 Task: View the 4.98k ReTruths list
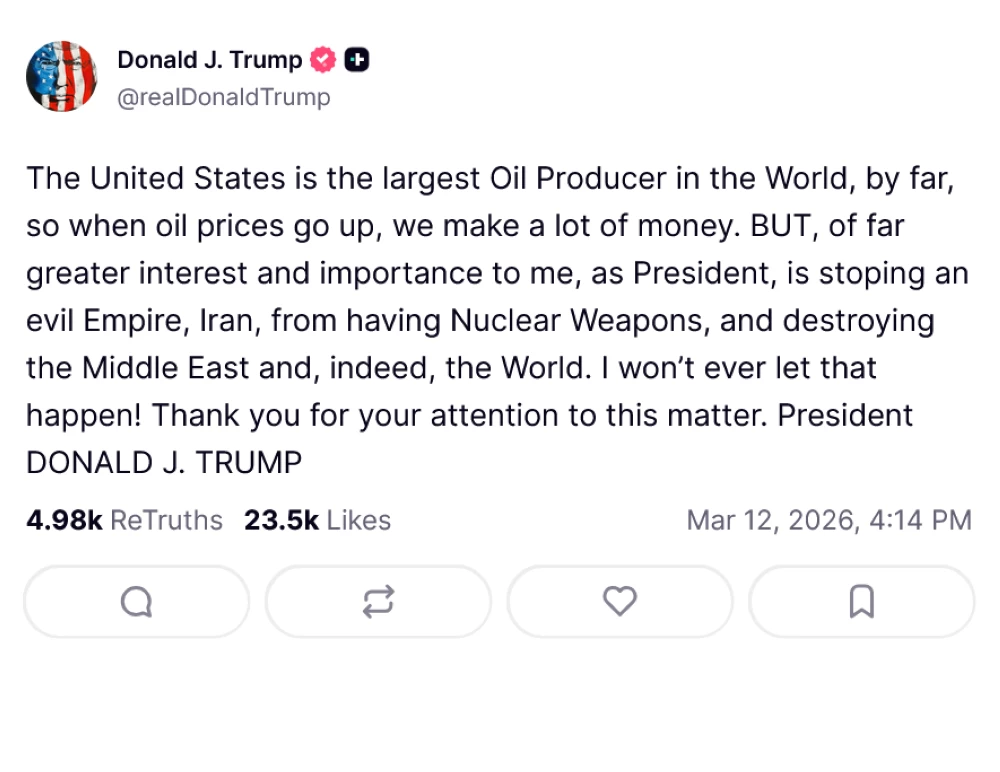[x=124, y=521]
